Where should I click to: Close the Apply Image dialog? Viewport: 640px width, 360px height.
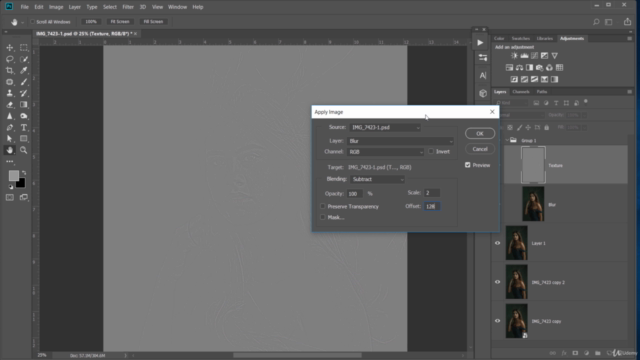click(492, 112)
